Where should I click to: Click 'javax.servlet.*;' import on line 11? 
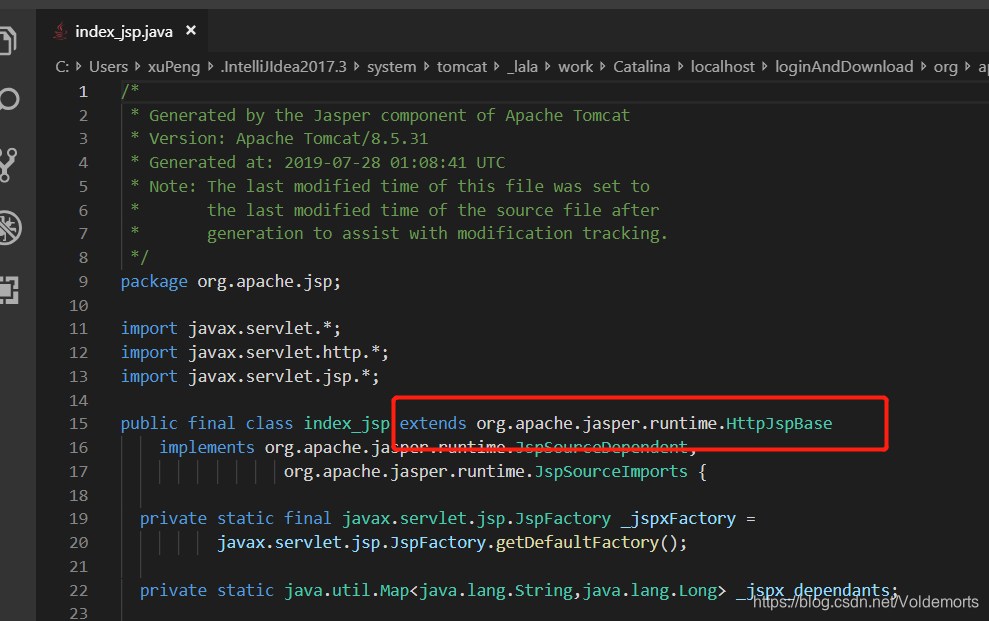pyautogui.click(x=264, y=328)
